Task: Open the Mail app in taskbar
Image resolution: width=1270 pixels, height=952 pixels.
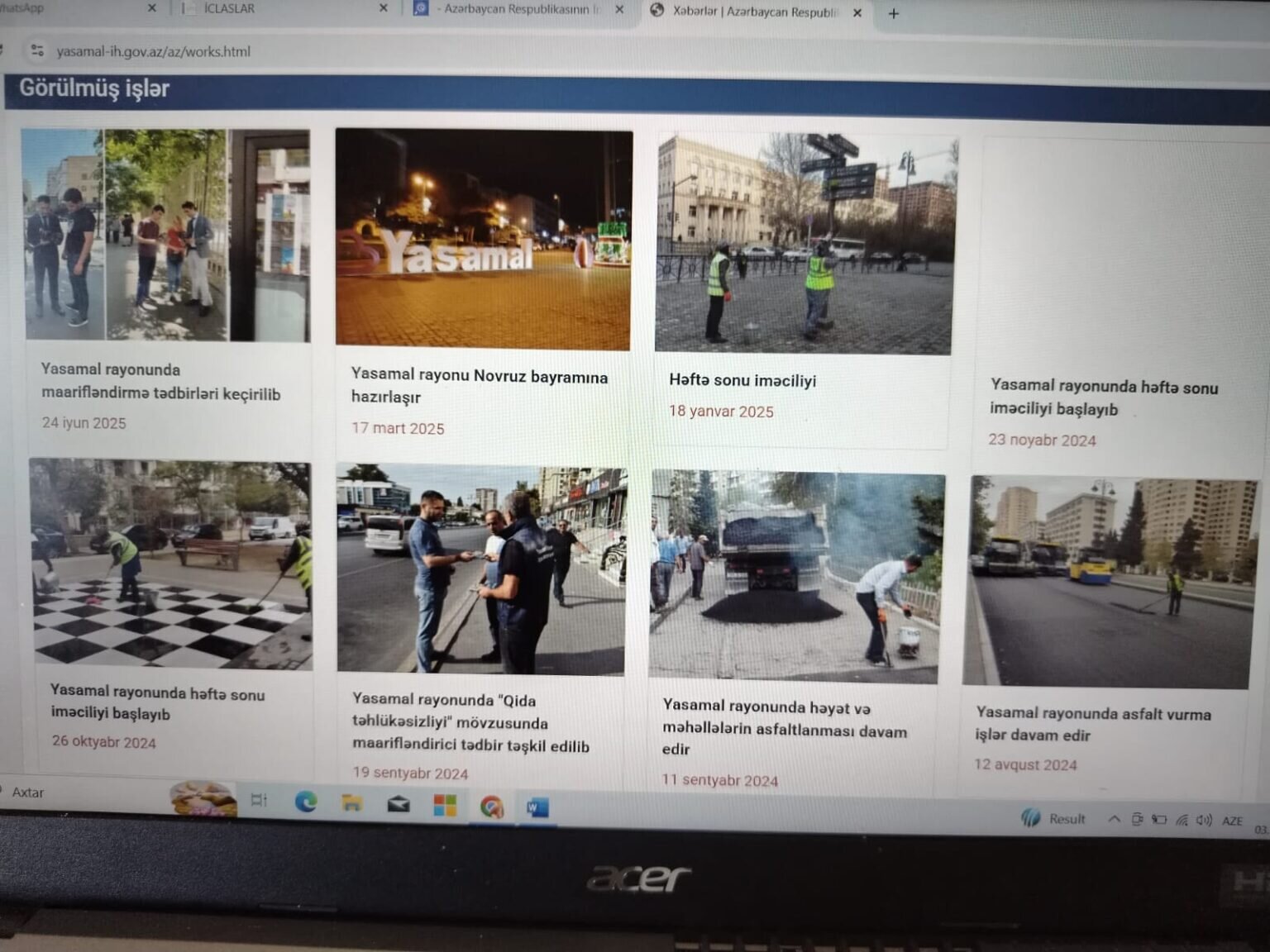Action: [399, 804]
